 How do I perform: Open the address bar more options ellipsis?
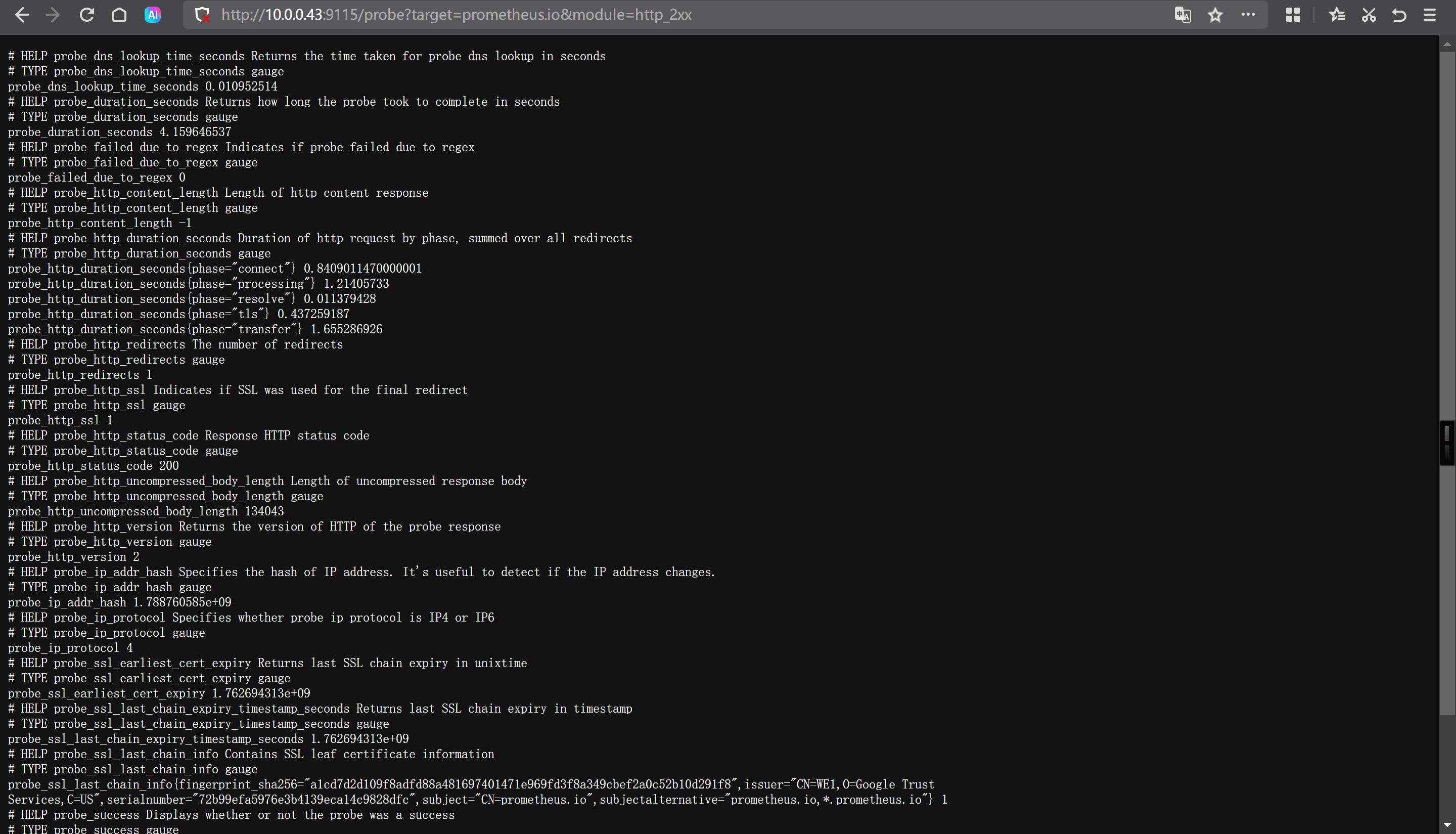pyautogui.click(x=1248, y=15)
